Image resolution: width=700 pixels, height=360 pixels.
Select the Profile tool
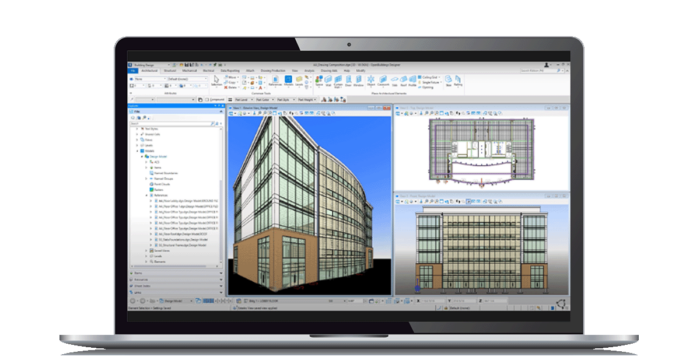click(x=412, y=81)
